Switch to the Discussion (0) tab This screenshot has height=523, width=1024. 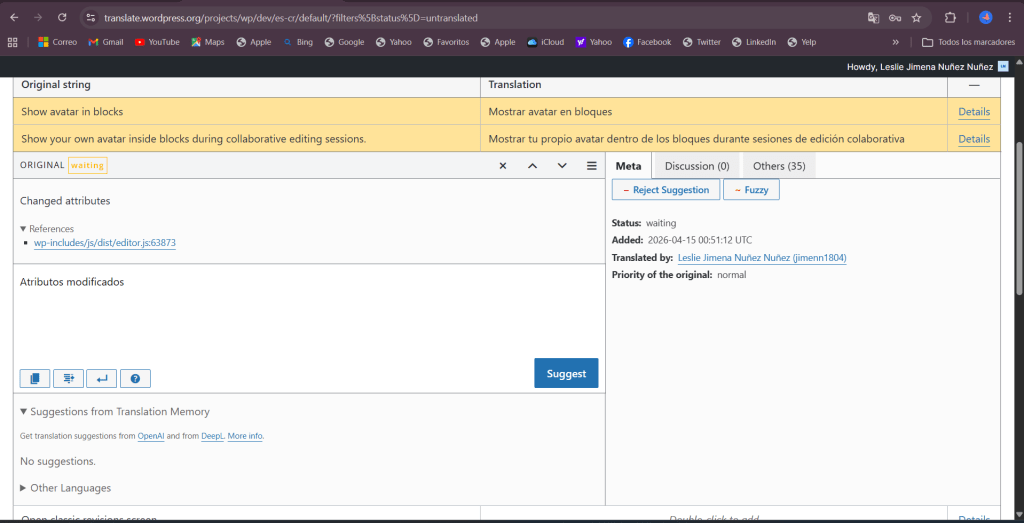point(697,166)
